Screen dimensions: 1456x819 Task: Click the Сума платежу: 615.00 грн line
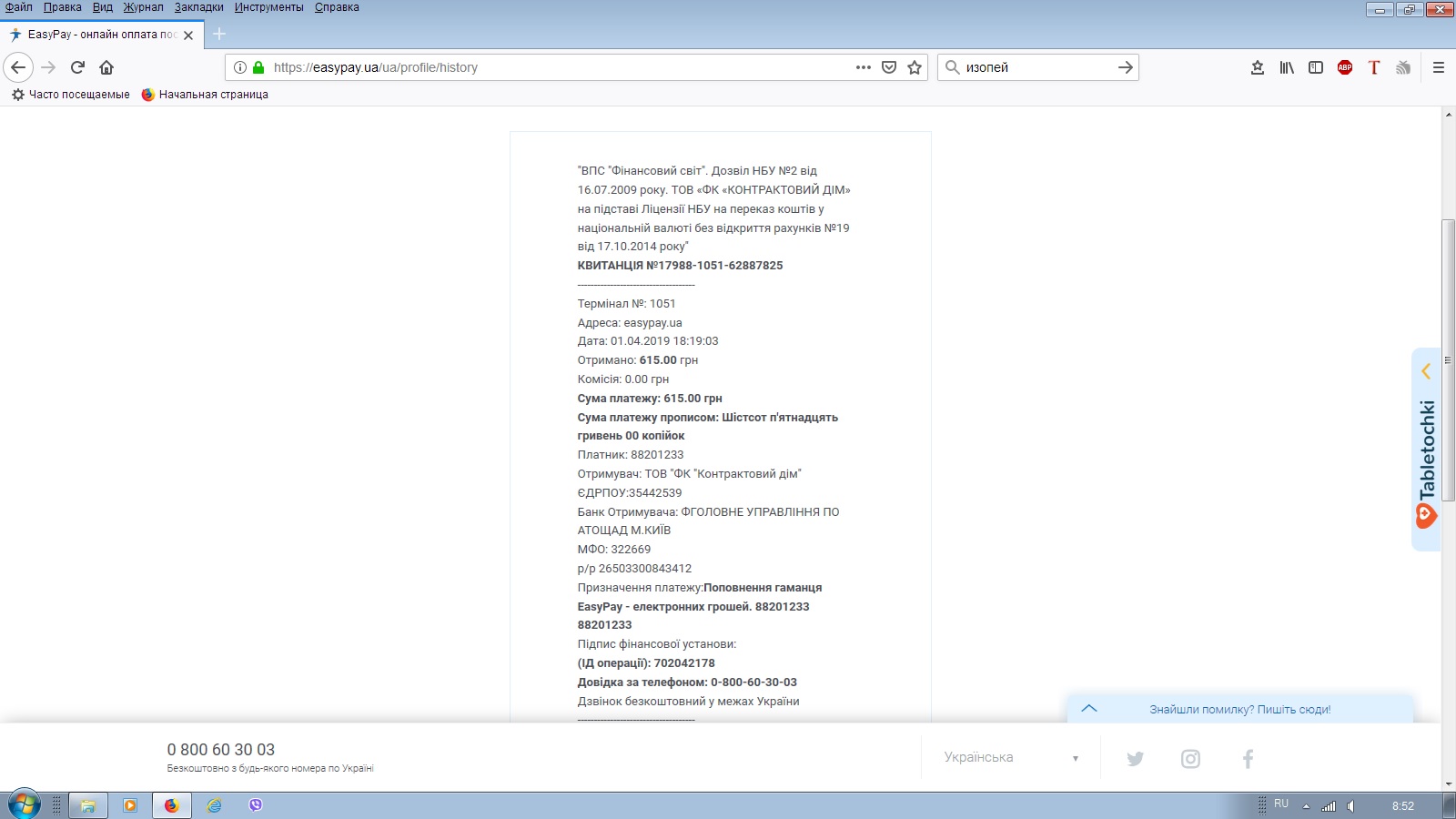click(x=650, y=399)
